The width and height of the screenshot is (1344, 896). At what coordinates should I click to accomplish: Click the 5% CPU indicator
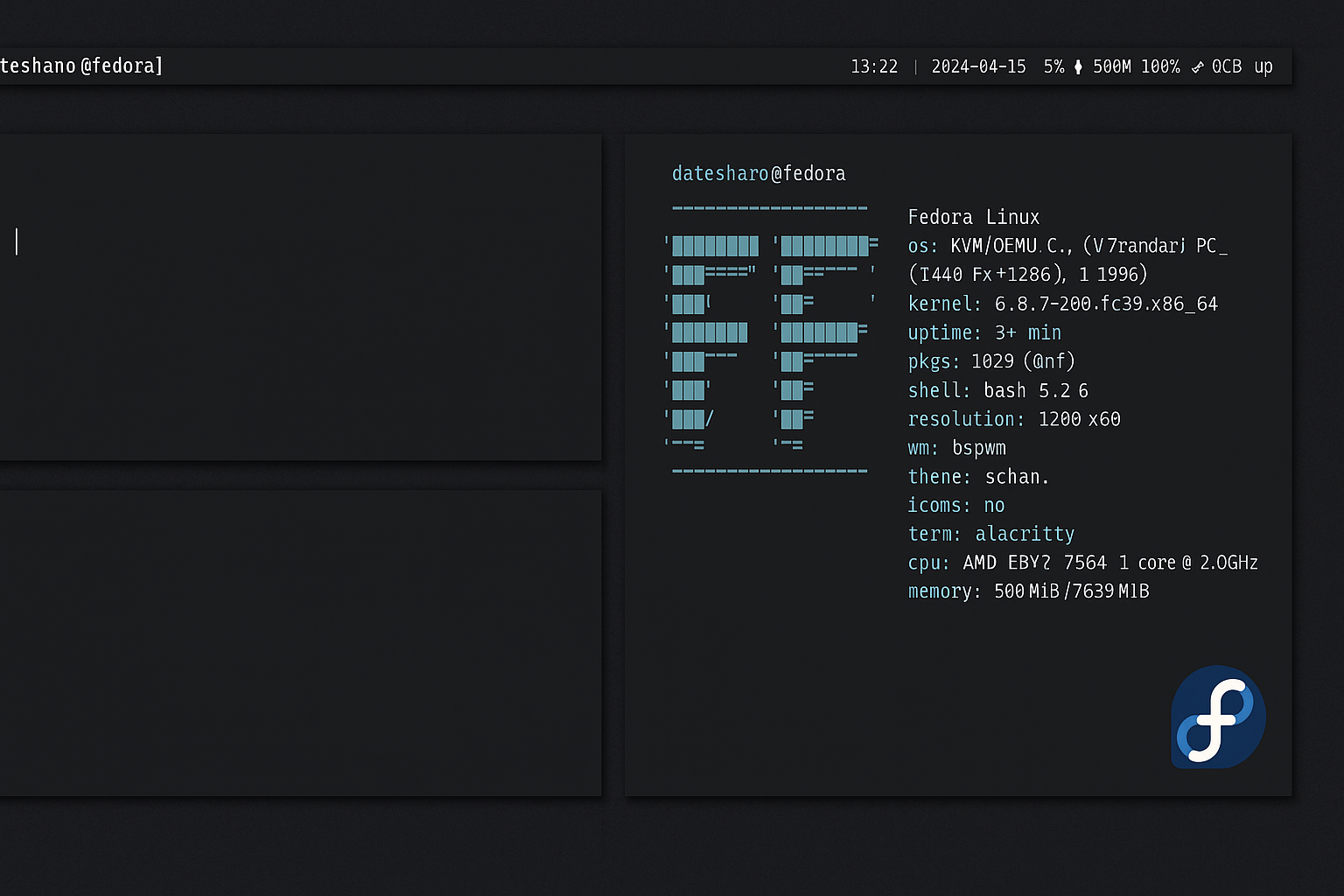[x=1054, y=66]
